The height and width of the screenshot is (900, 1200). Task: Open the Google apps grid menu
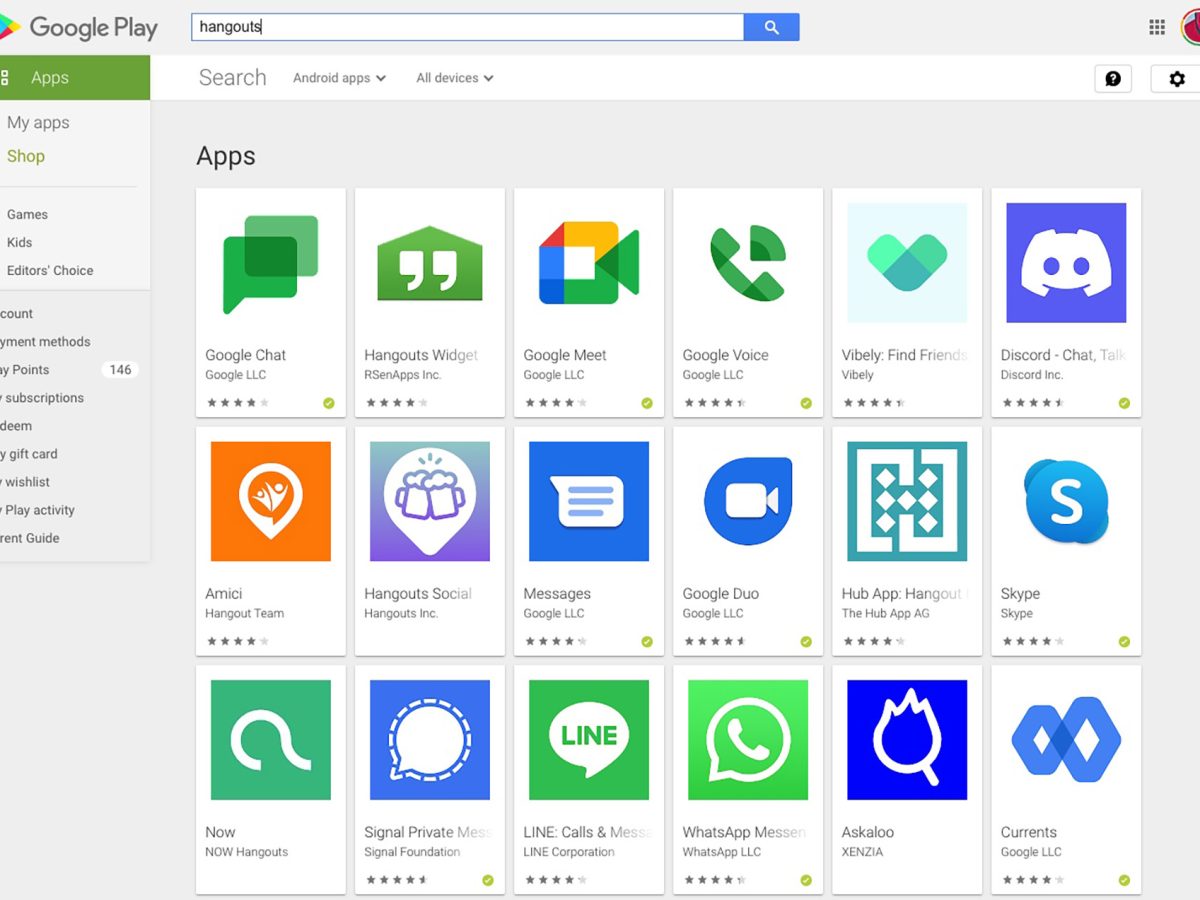1157,27
